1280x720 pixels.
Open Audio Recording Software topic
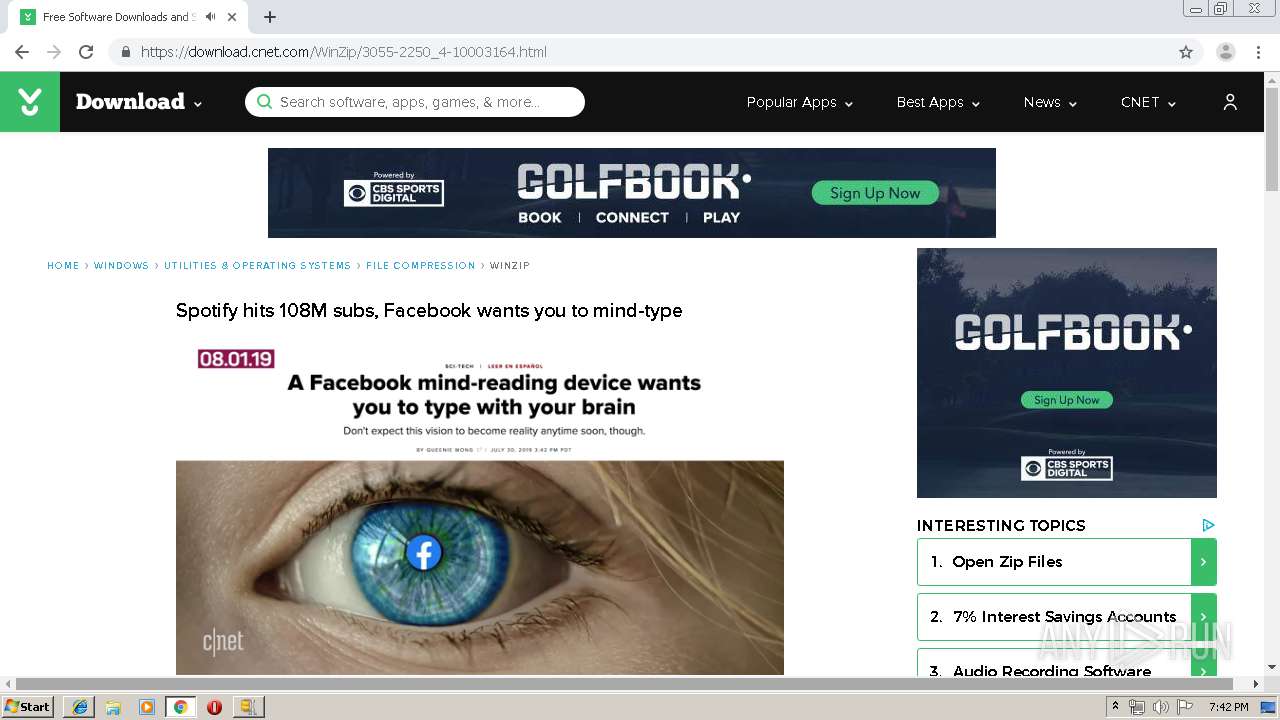[x=1067, y=664]
